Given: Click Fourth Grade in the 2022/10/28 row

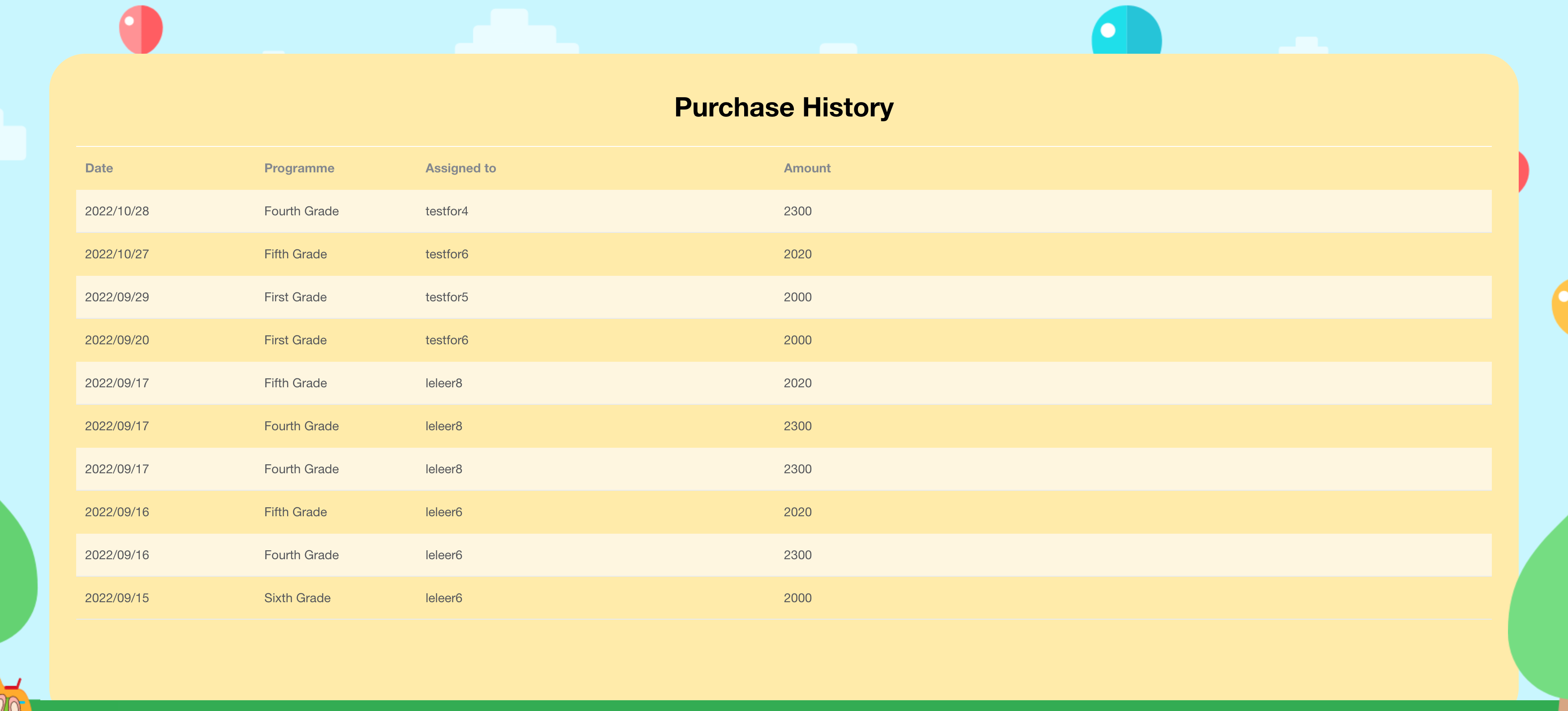Looking at the screenshot, I should [x=302, y=211].
